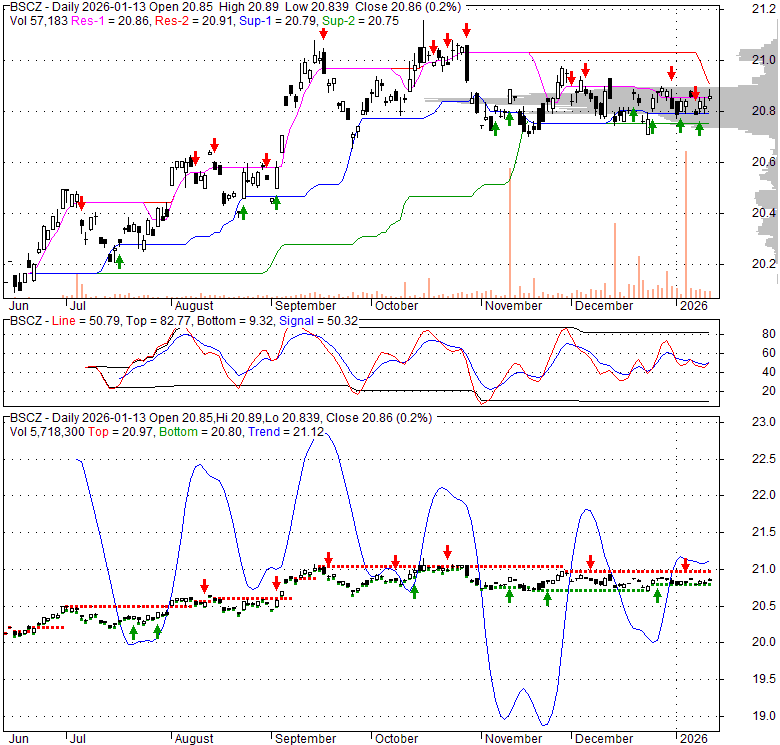Click the Top = 20.97 label in bottom chart
Screen dimensions: 780x745
pyautogui.click(x=121, y=432)
